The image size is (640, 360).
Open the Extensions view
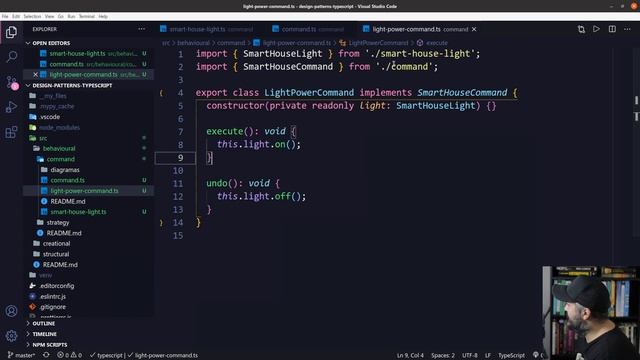11,132
